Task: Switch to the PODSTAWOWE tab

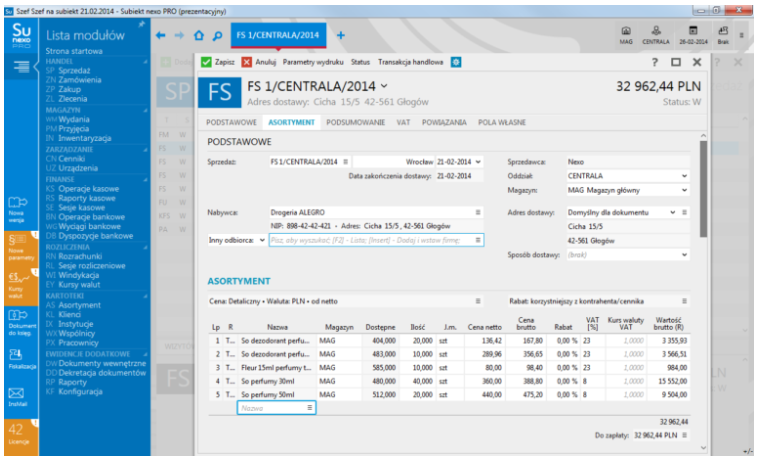Action: pos(231,123)
